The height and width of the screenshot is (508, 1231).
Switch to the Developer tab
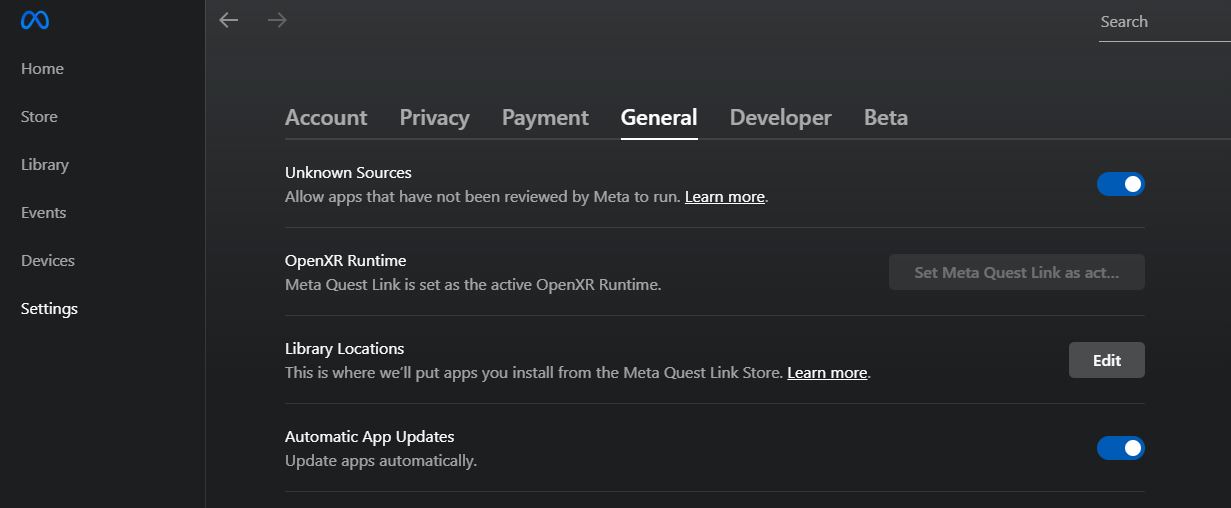(x=780, y=118)
